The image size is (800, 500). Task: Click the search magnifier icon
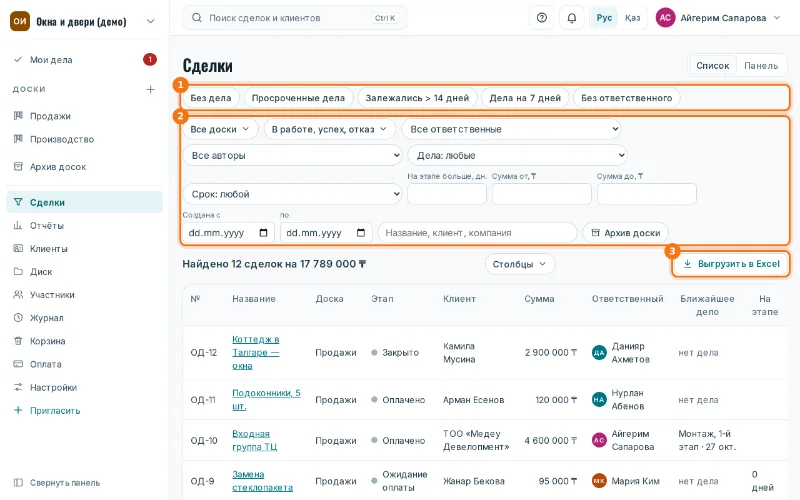(196, 18)
